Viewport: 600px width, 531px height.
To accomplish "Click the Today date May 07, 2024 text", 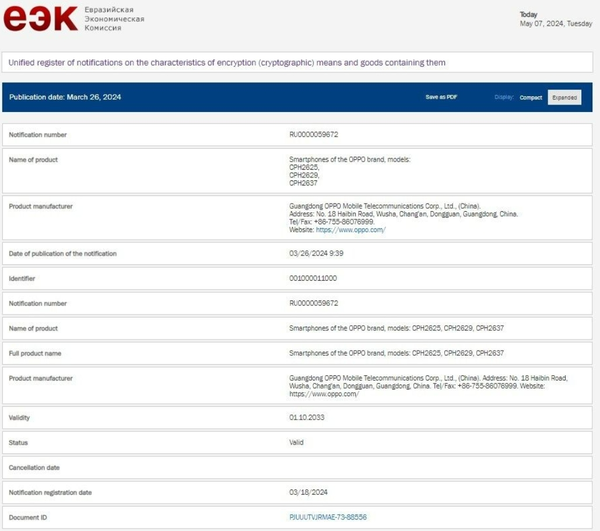I will (556, 24).
